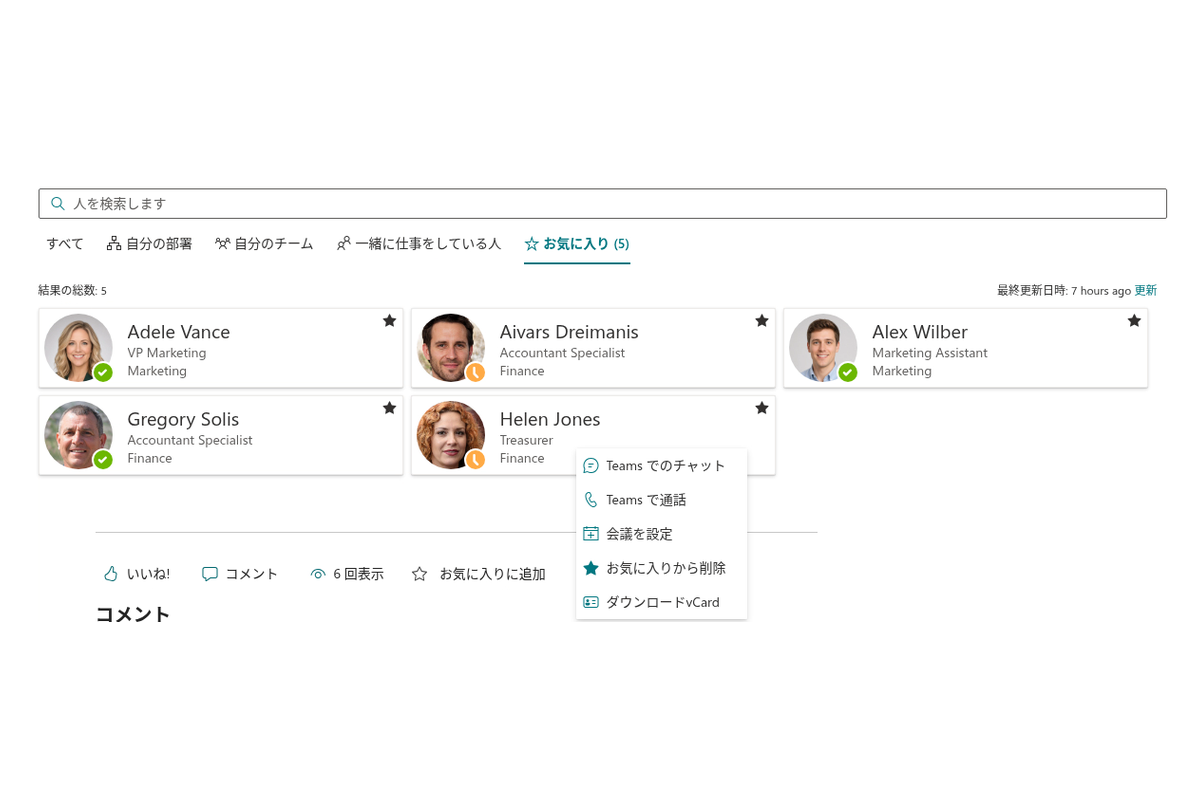Click the Gregory Solis name
The width and height of the screenshot is (1200, 800).
(183, 419)
